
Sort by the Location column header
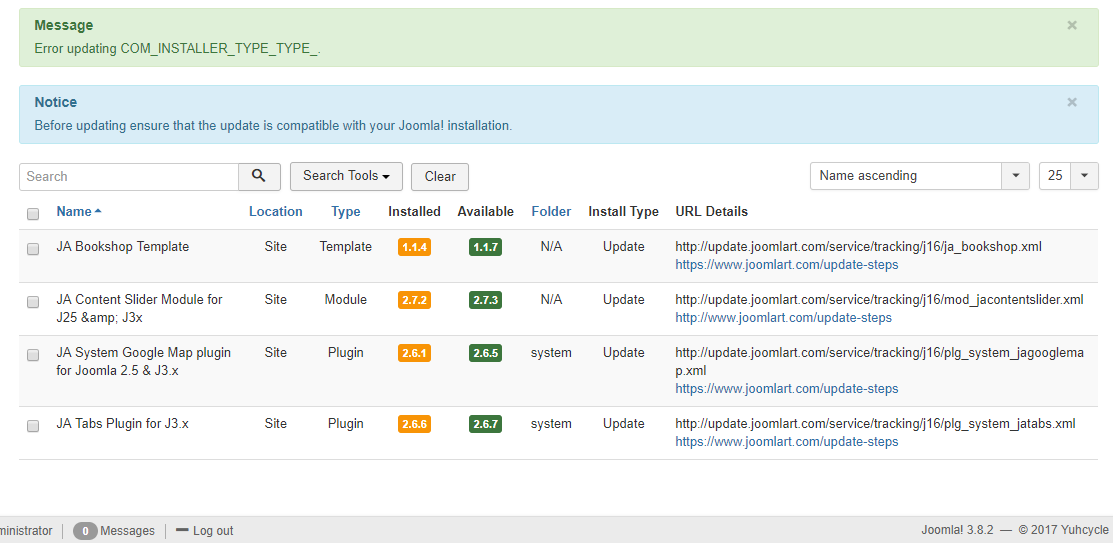(x=275, y=212)
